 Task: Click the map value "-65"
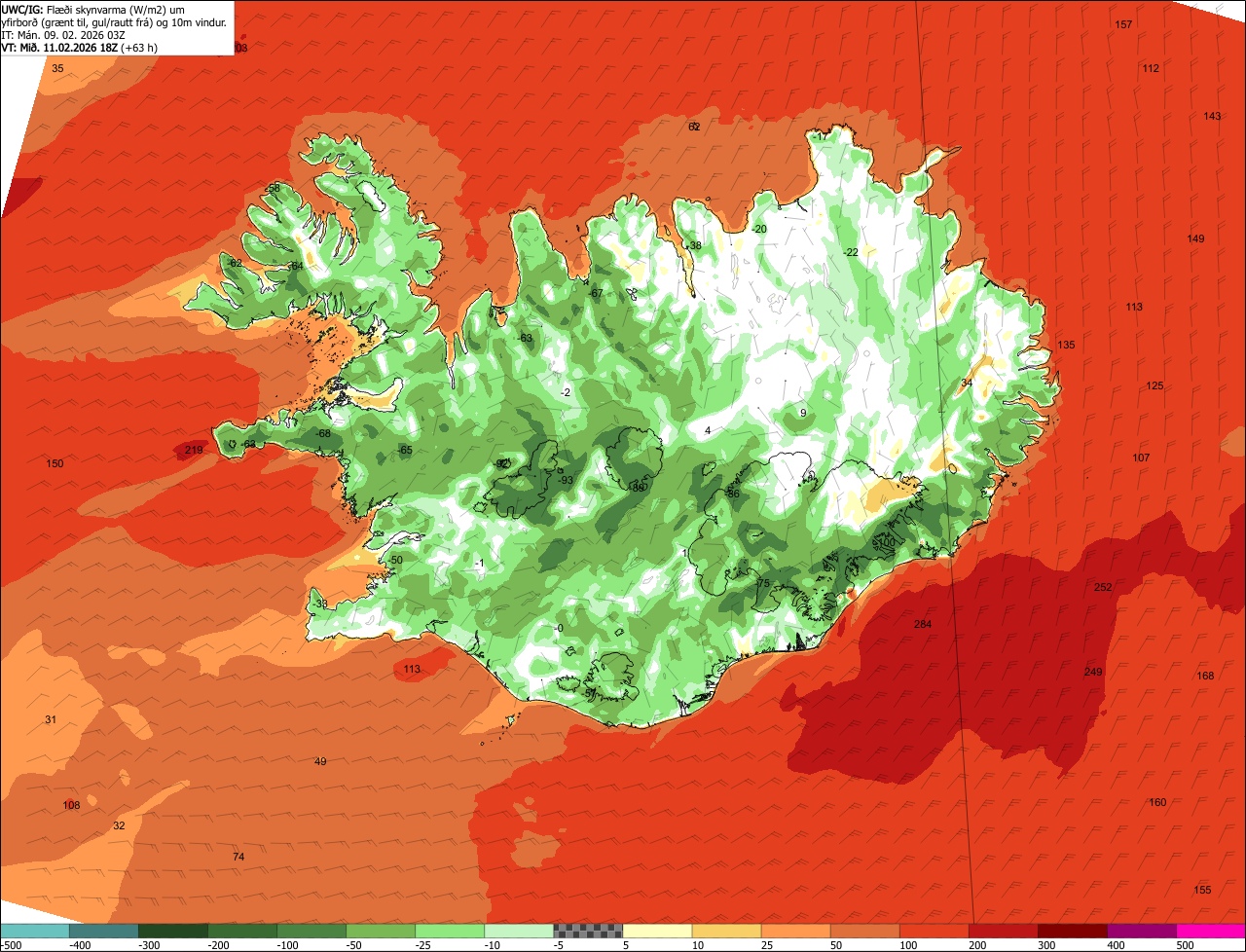coord(405,450)
